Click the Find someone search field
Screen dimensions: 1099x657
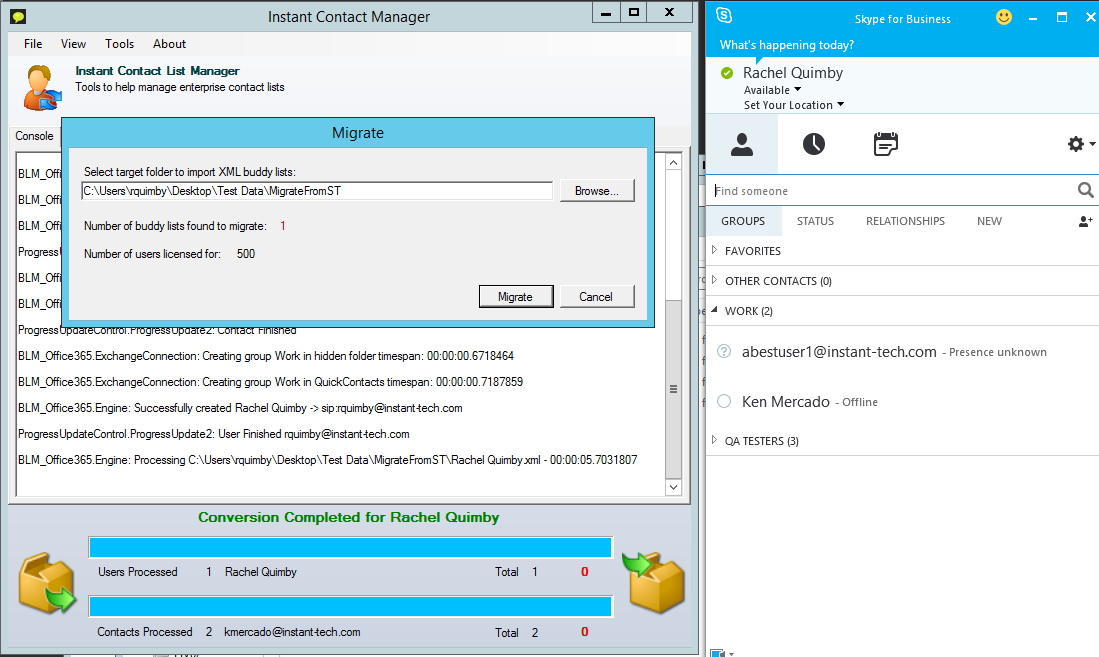[x=893, y=191]
